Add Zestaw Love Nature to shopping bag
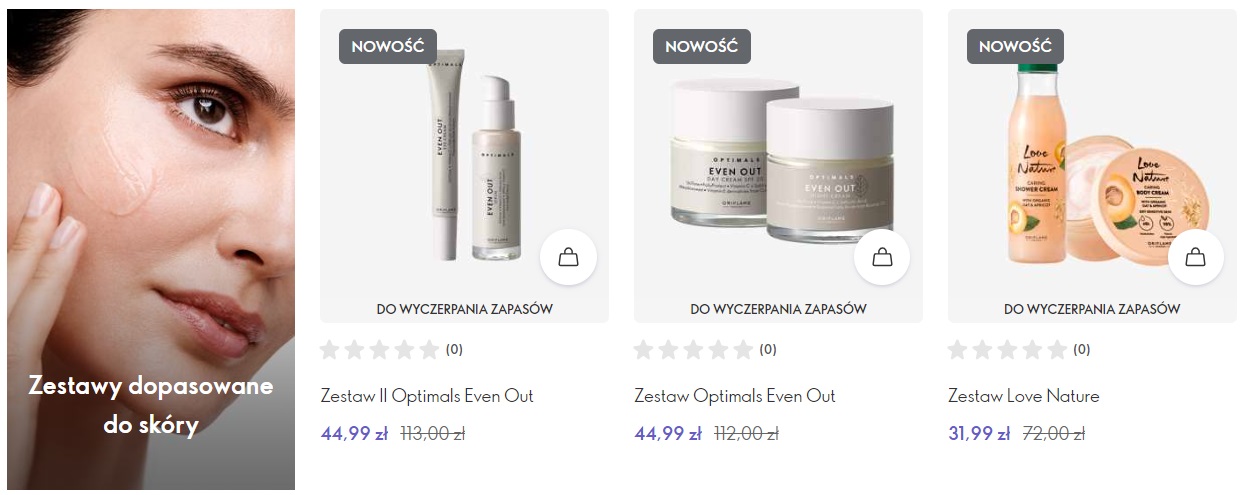 (x=1195, y=257)
